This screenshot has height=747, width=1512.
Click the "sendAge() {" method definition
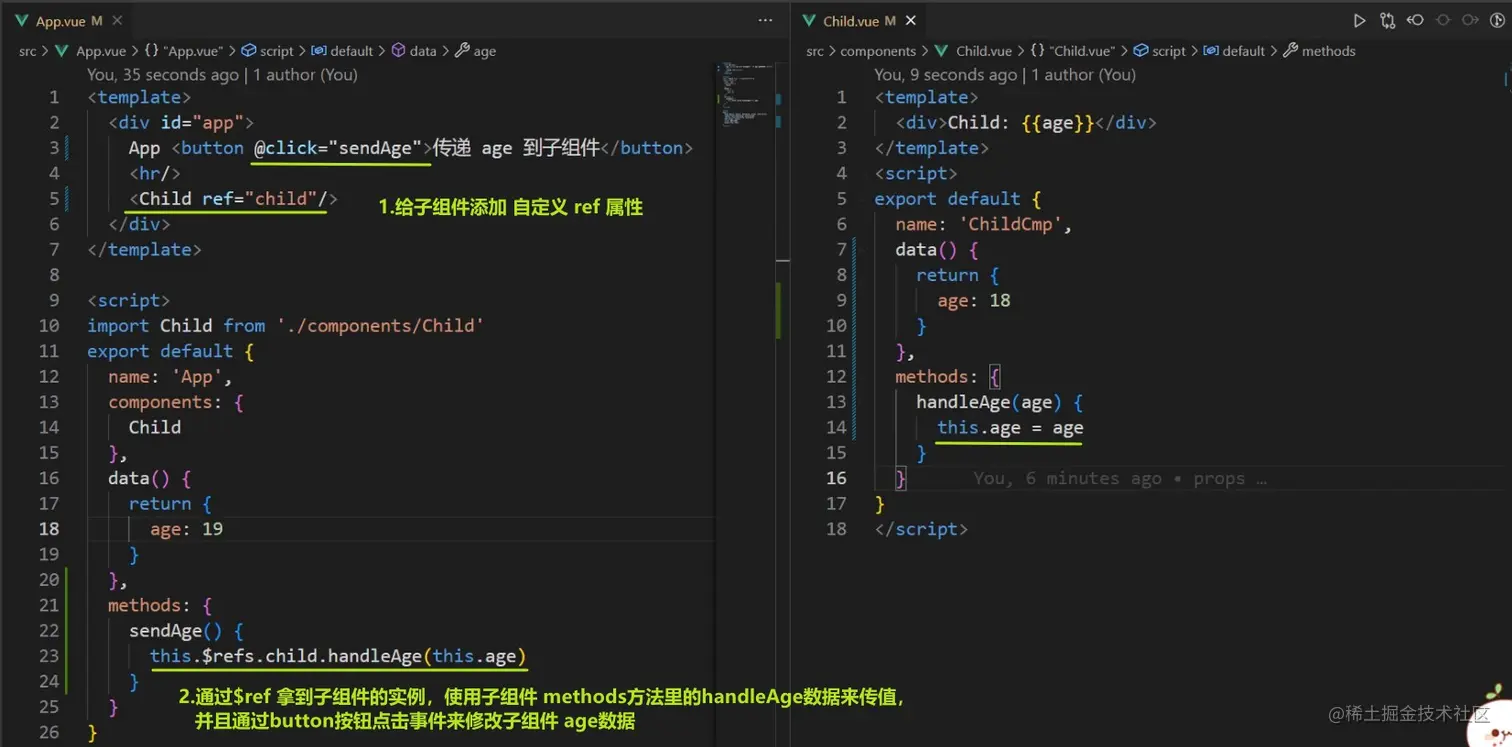pyautogui.click(x=186, y=630)
